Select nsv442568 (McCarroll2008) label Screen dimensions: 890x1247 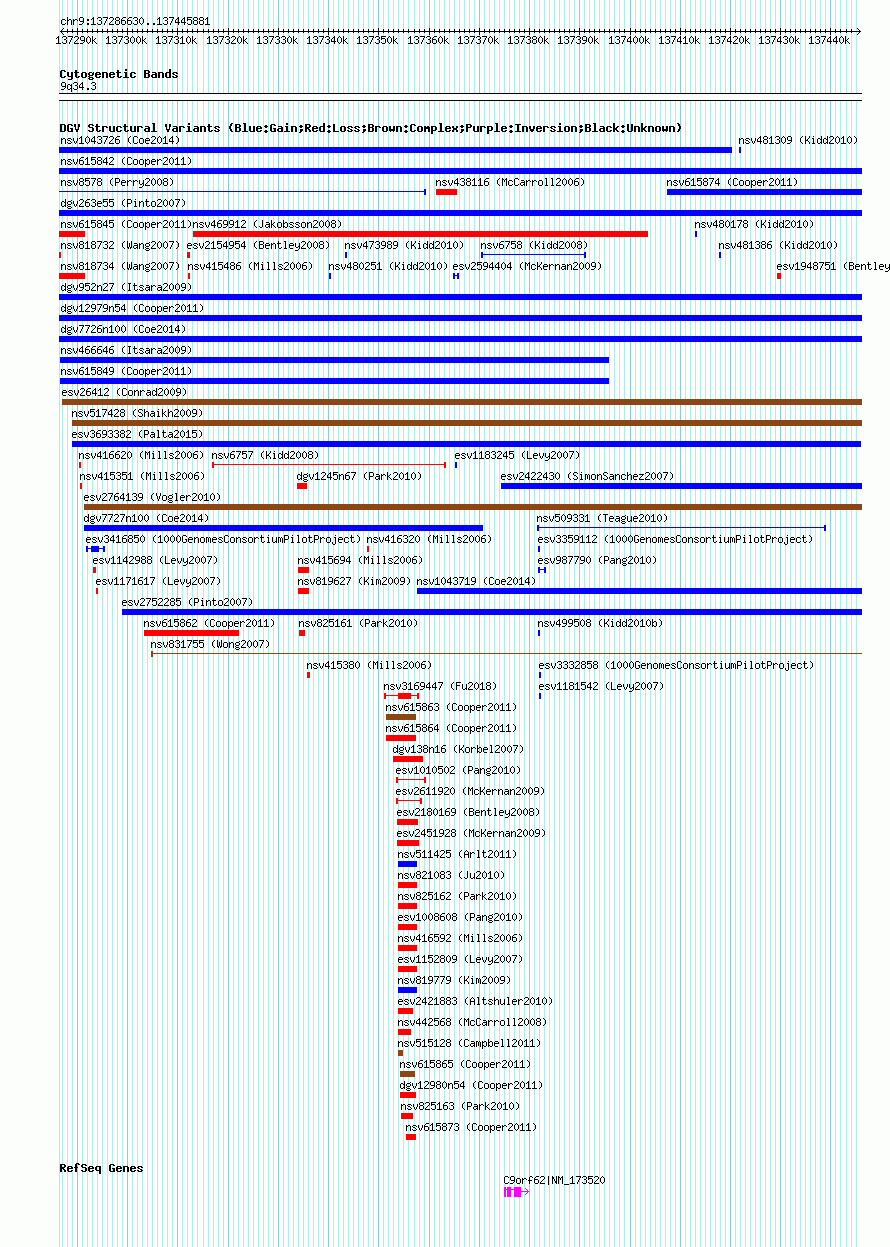[x=472, y=1022]
